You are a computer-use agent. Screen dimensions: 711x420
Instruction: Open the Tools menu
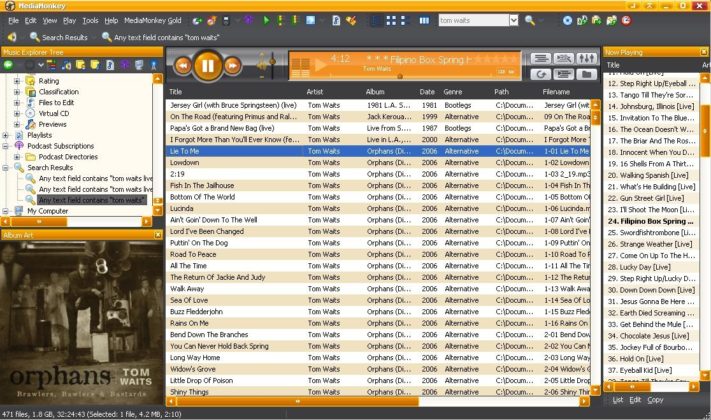pyautogui.click(x=90, y=20)
